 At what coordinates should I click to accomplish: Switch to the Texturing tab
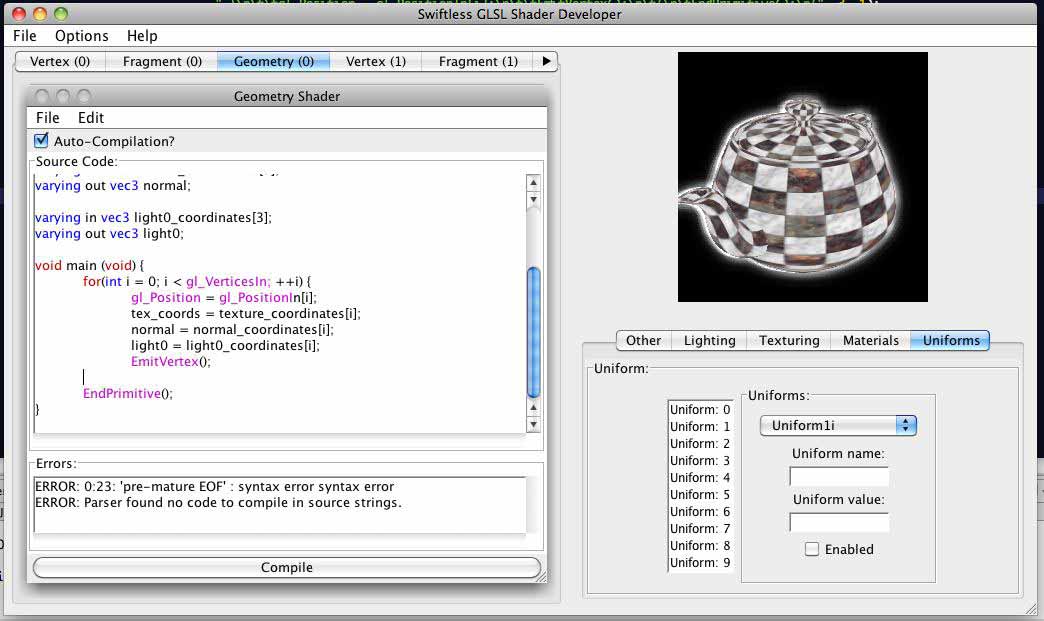tap(789, 341)
